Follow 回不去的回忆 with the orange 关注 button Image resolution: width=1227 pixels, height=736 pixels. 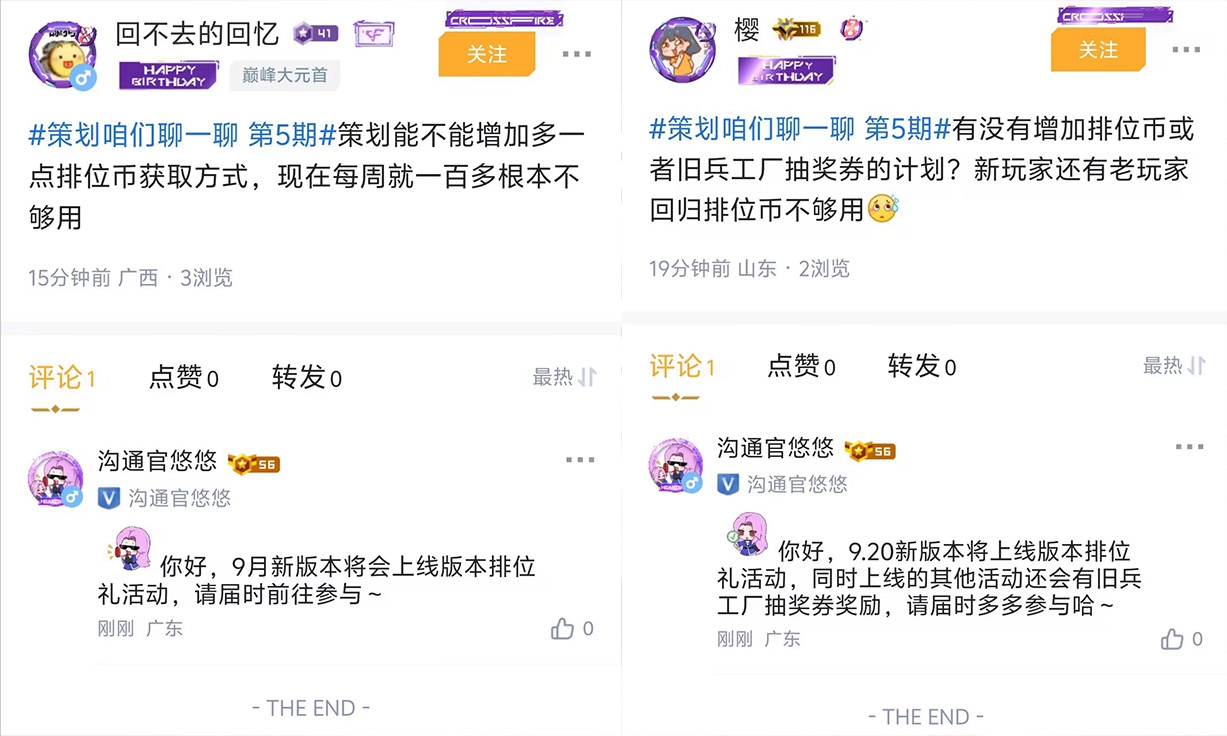[487, 54]
